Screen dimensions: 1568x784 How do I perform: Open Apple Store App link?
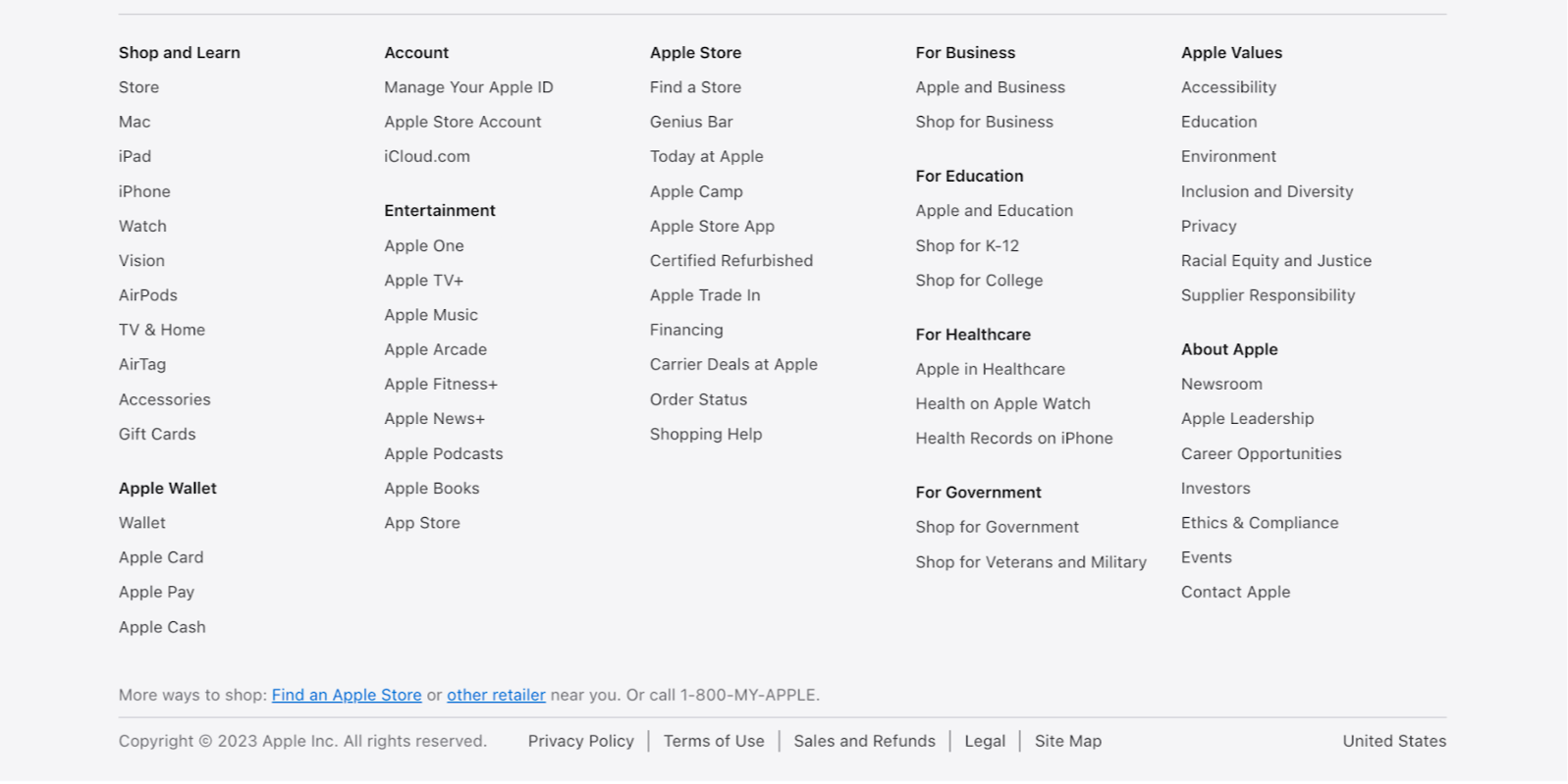click(x=712, y=226)
